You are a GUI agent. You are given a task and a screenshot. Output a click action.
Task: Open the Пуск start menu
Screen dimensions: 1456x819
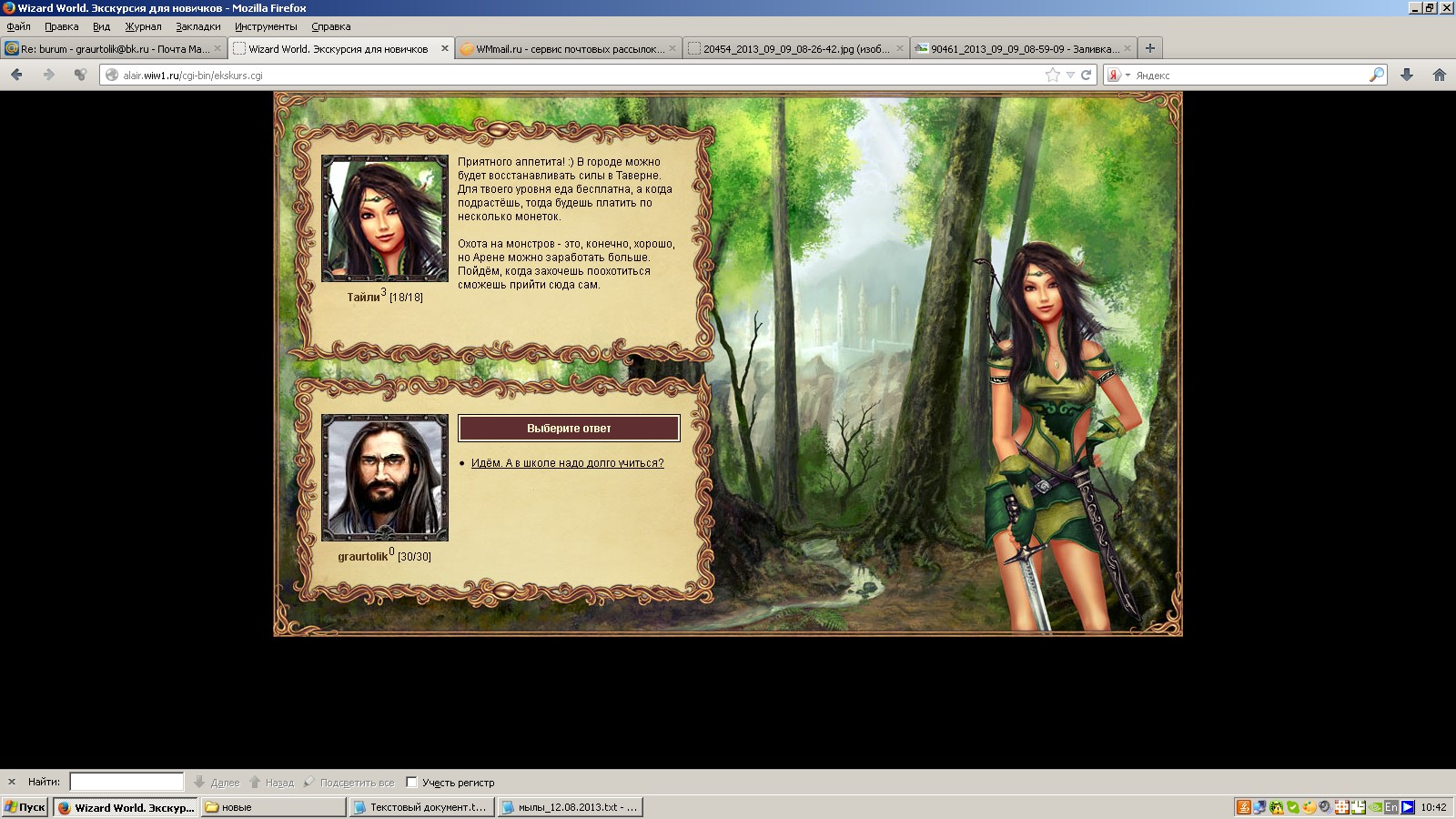[25, 807]
